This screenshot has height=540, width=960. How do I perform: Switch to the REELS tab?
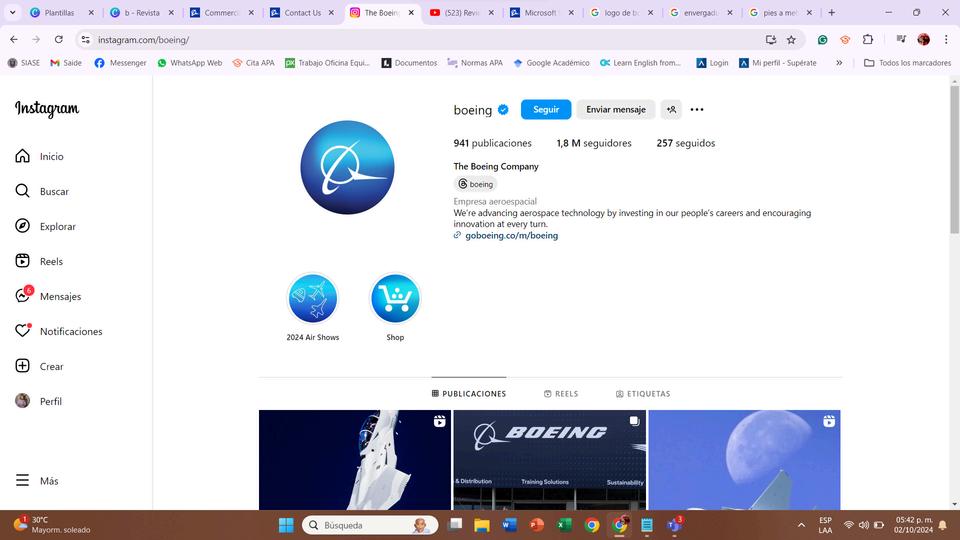pos(561,394)
